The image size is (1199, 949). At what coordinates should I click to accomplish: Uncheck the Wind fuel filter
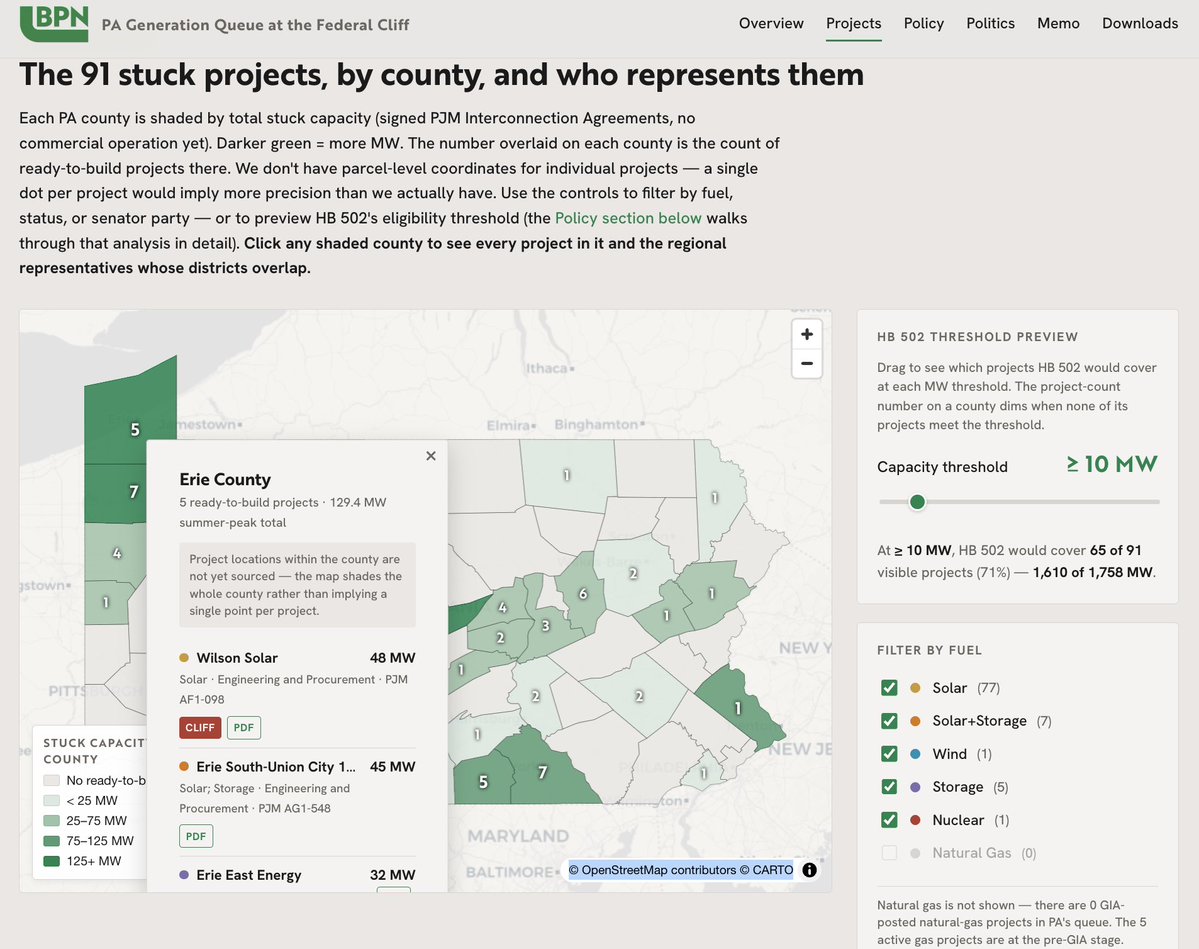pyautogui.click(x=889, y=753)
